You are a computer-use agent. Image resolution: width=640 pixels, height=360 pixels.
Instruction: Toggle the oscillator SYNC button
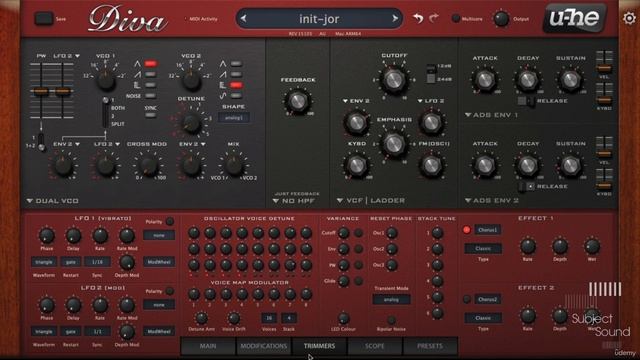pyautogui.click(x=151, y=115)
